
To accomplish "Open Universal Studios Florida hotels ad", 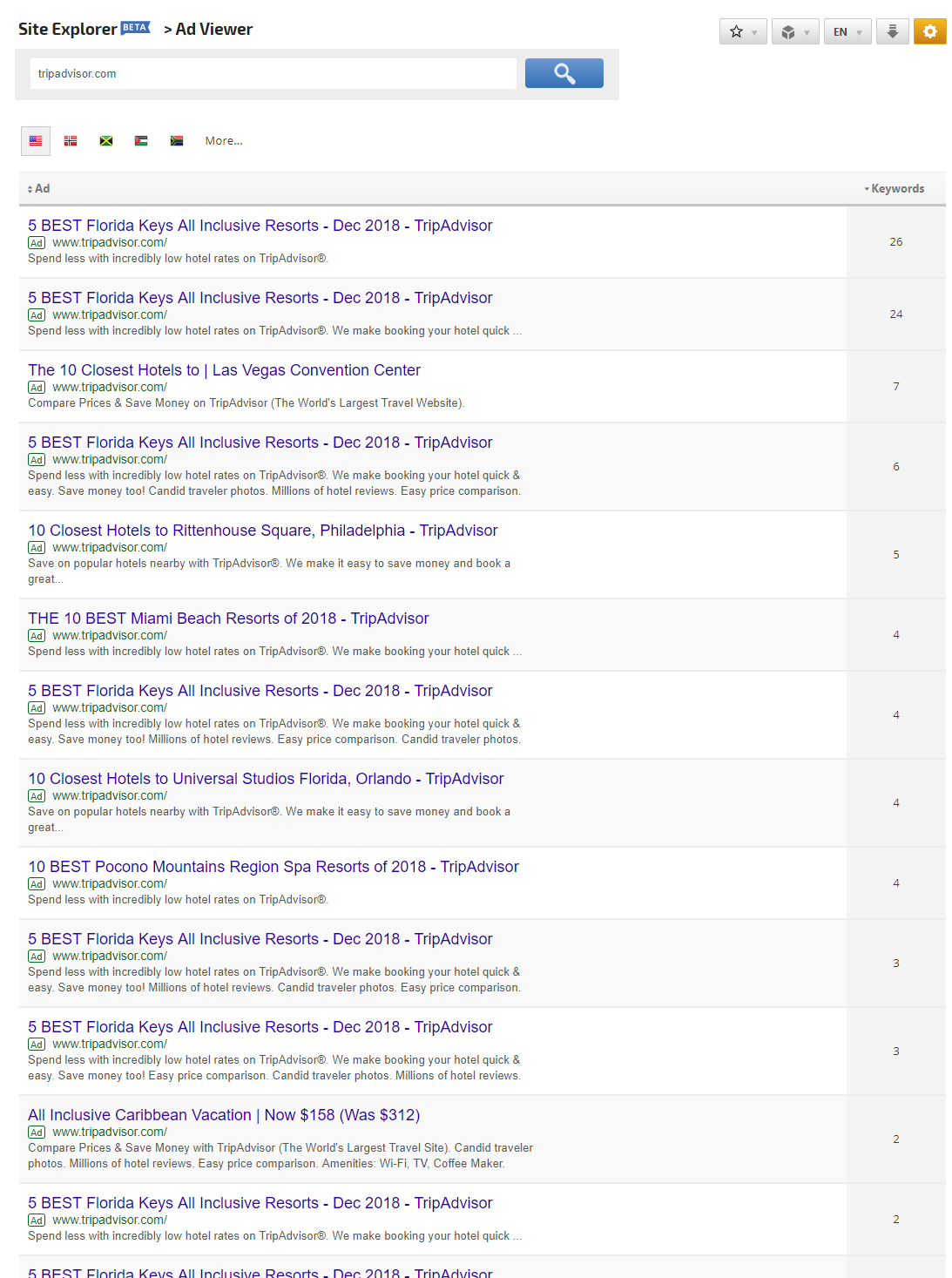I will point(266,779).
